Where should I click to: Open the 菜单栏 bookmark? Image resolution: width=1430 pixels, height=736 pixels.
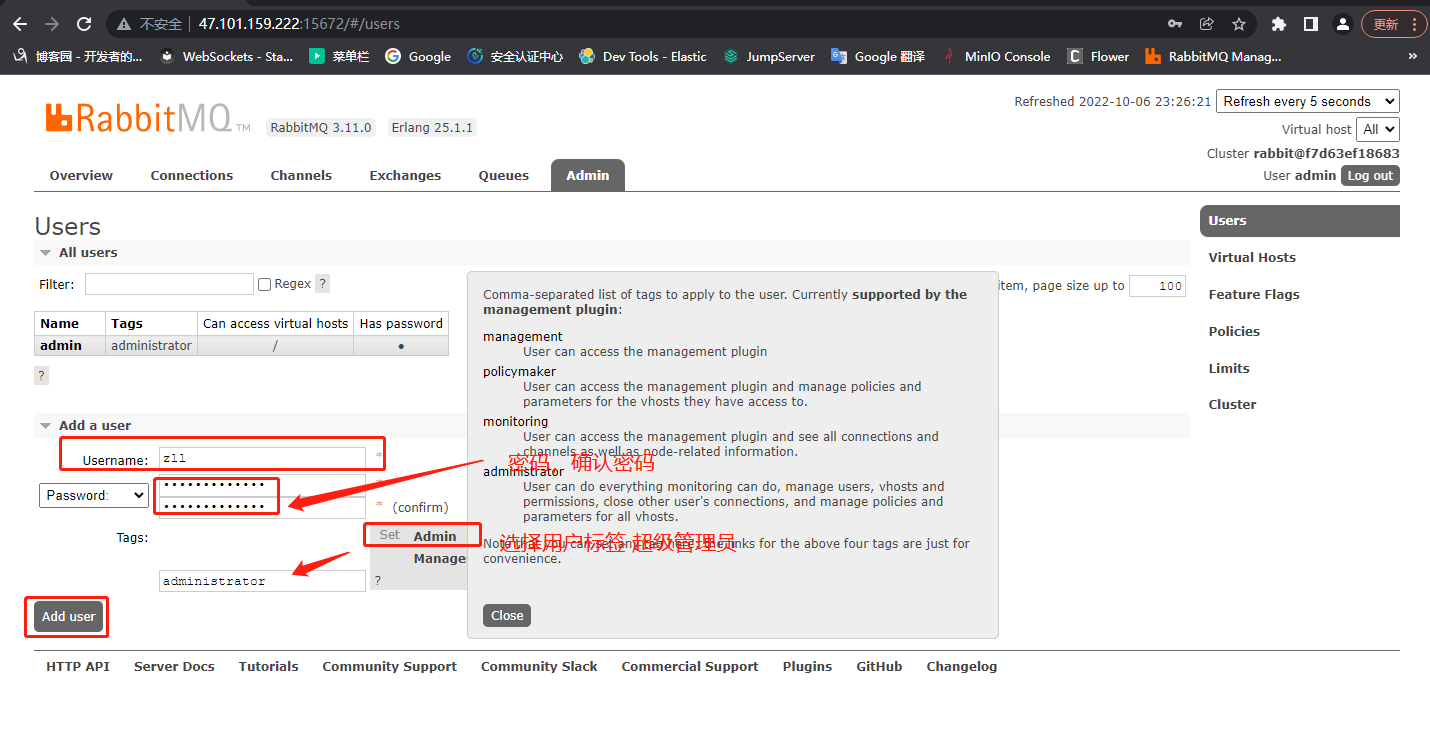pyautogui.click(x=339, y=57)
